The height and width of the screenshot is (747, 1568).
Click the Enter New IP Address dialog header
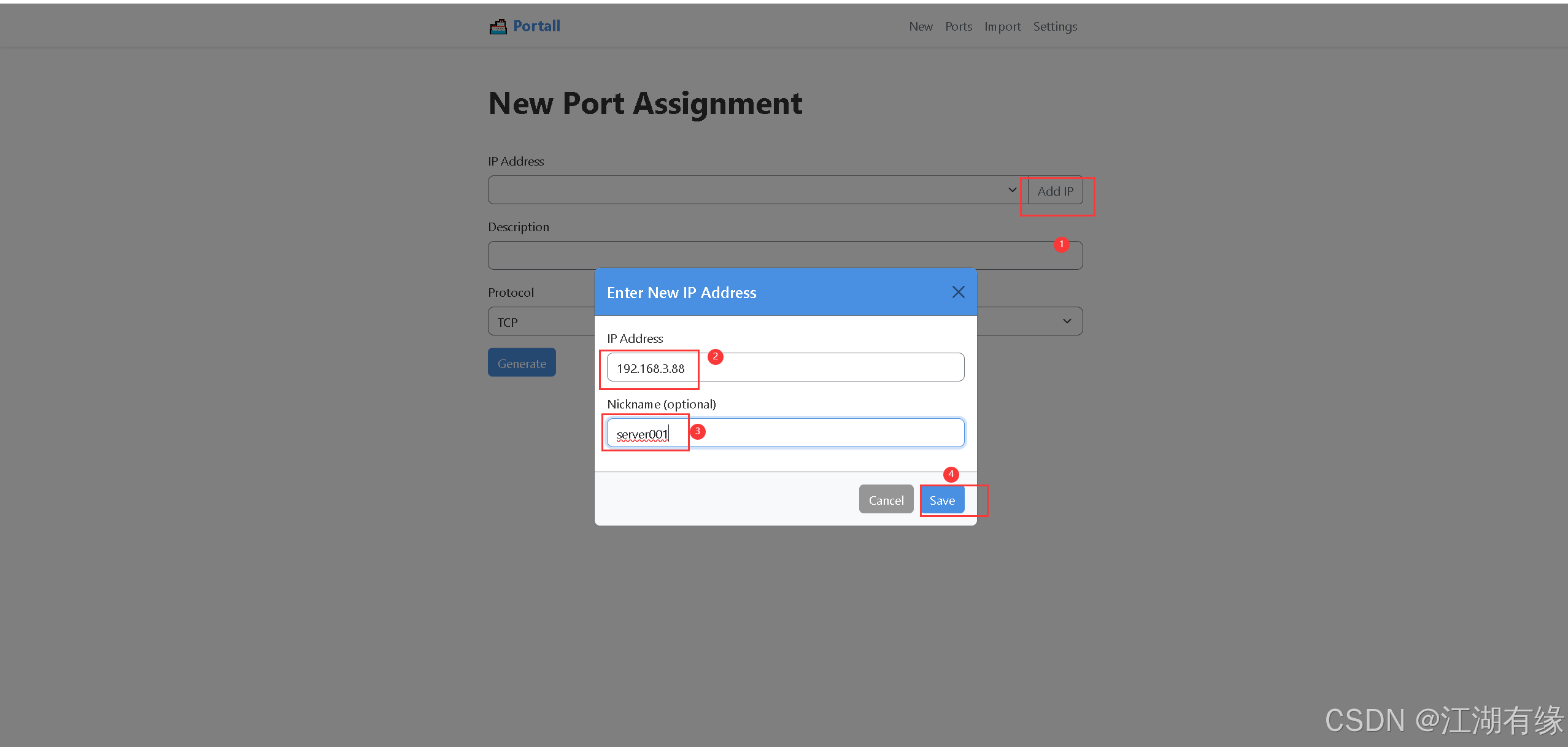[681, 292]
